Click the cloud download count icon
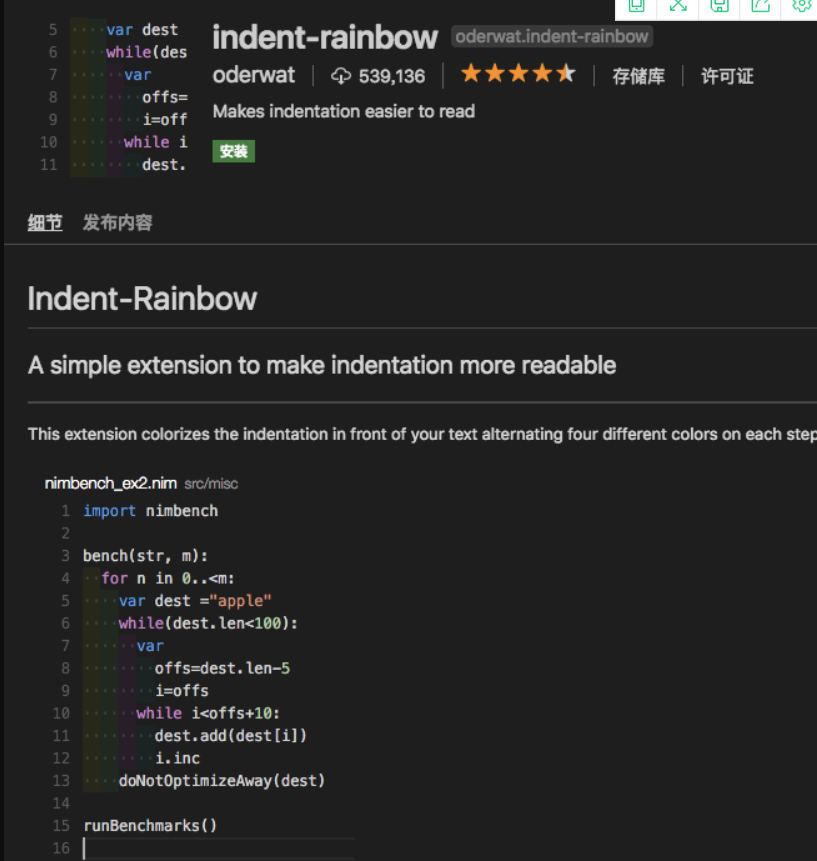817x861 pixels. 340,76
